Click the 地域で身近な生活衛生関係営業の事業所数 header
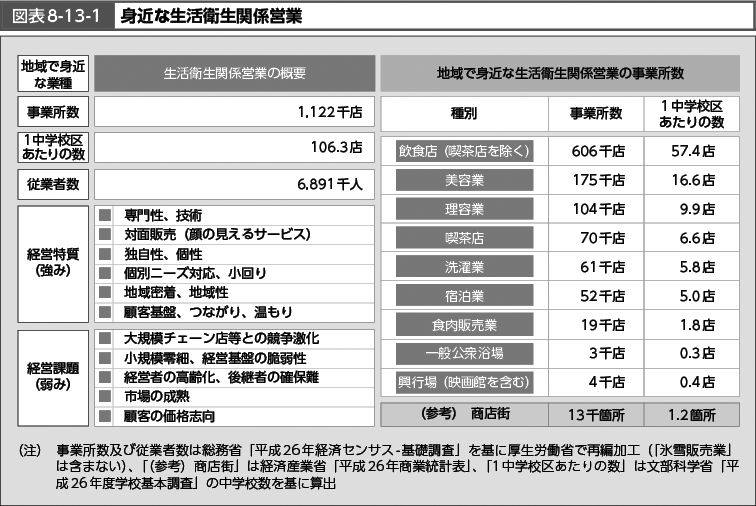Viewport: 756px width, 506px height. pos(560,74)
